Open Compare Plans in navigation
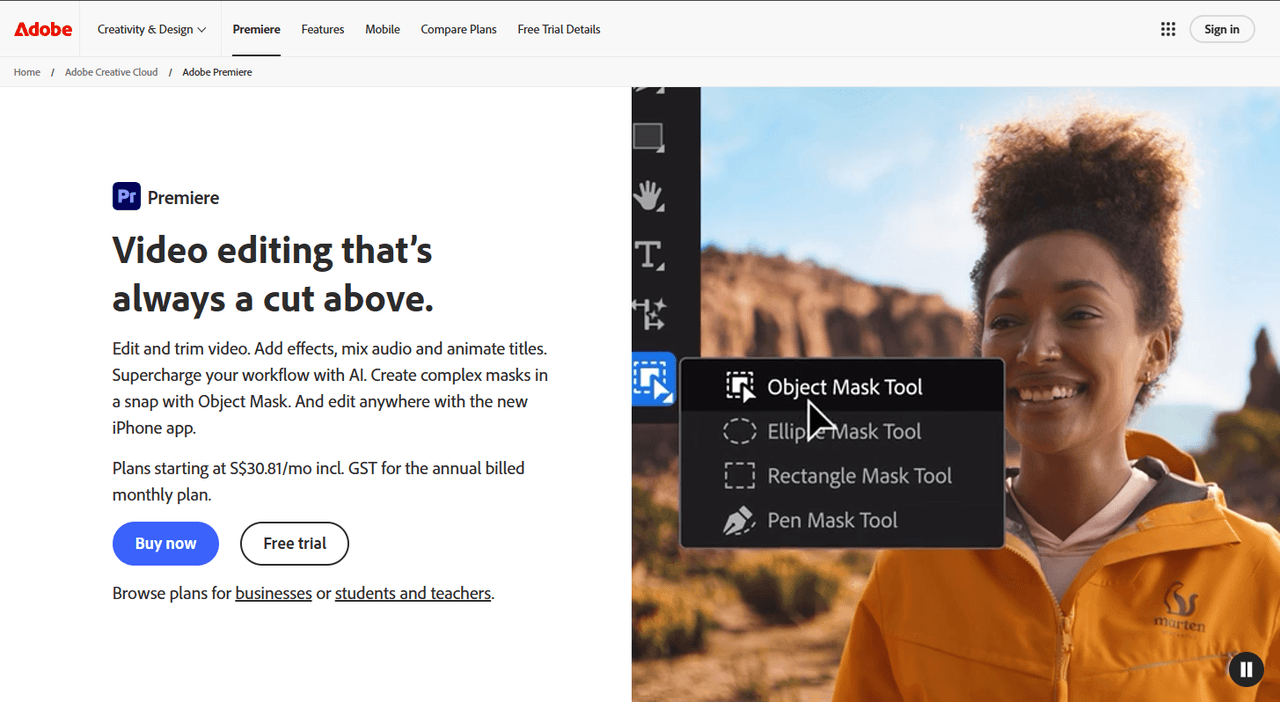1280x702 pixels. click(x=458, y=29)
